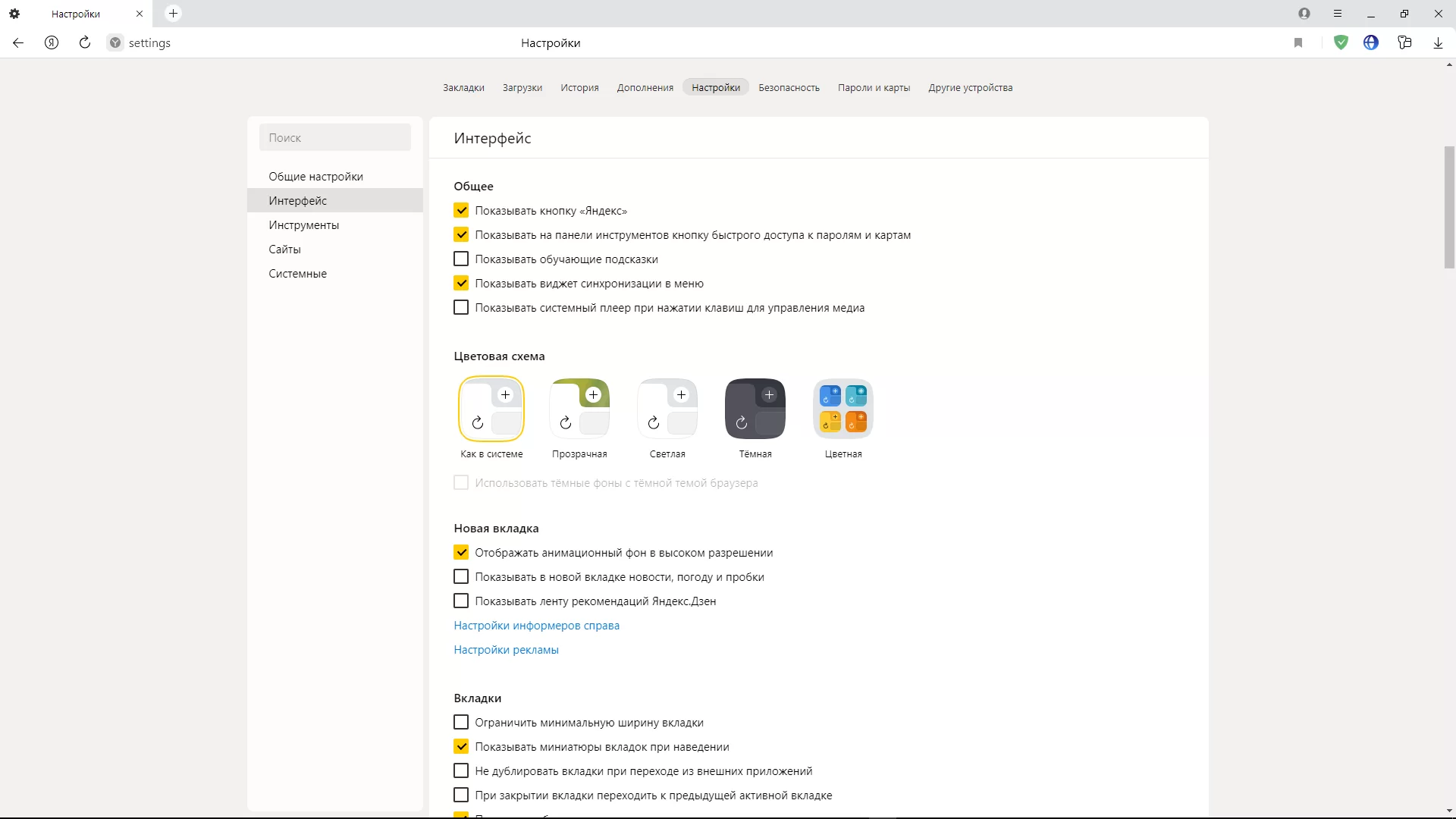Check Ограничить минимальную ширину вкладки
Viewport: 1456px width, 819px height.
(461, 722)
